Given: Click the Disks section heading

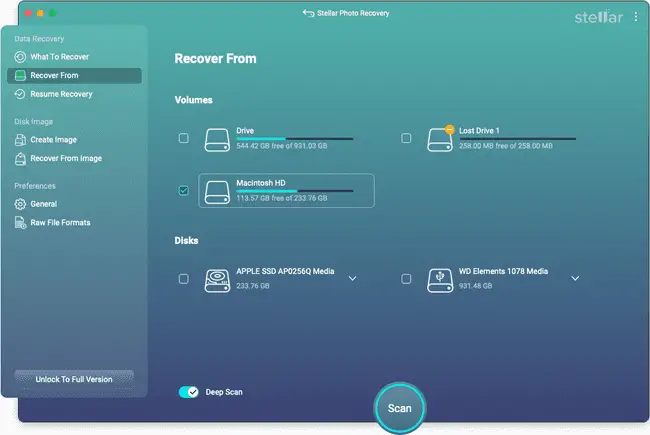Looking at the screenshot, I should [186, 241].
